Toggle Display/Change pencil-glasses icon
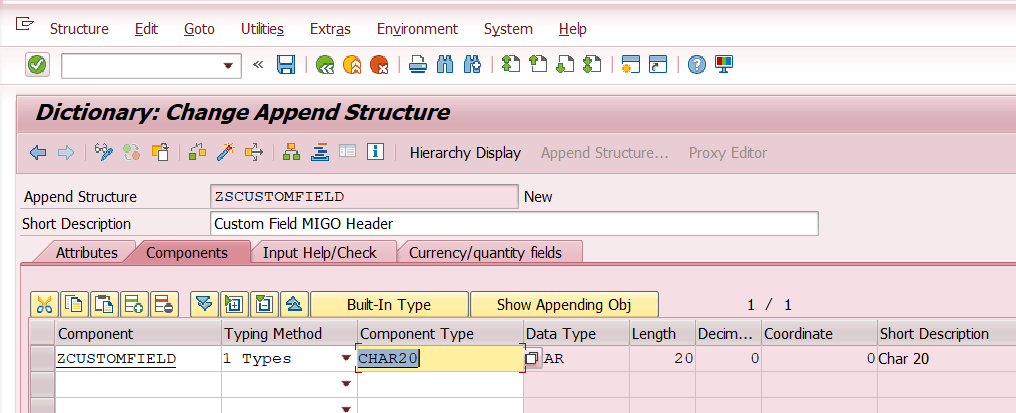The height and width of the screenshot is (413, 1016). pyautogui.click(x=104, y=152)
